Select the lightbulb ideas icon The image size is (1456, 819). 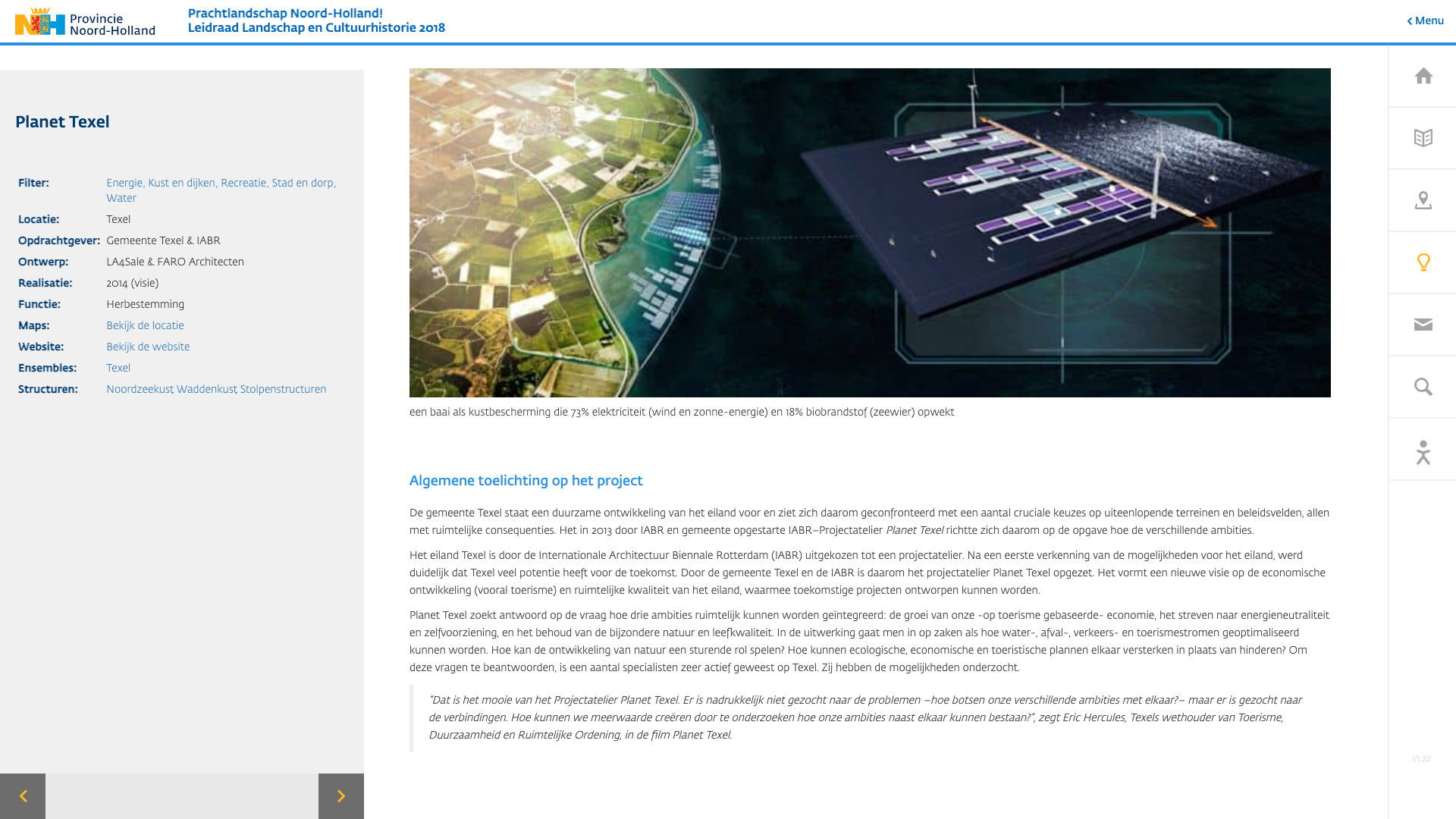tap(1423, 262)
